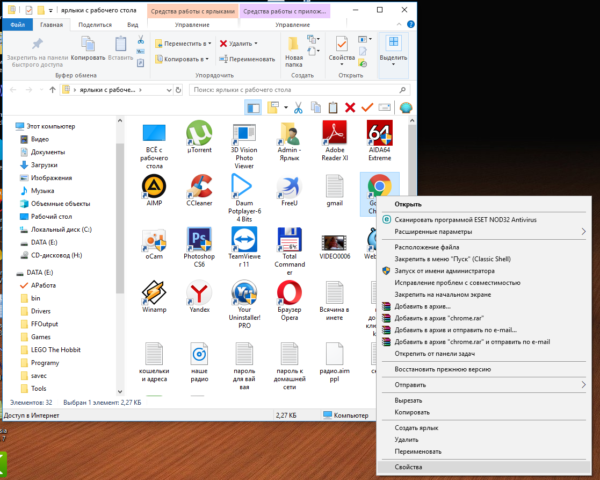Click the blue shell globe toolbar icon
Viewport: 600px width, 480px height.
[x=406, y=108]
